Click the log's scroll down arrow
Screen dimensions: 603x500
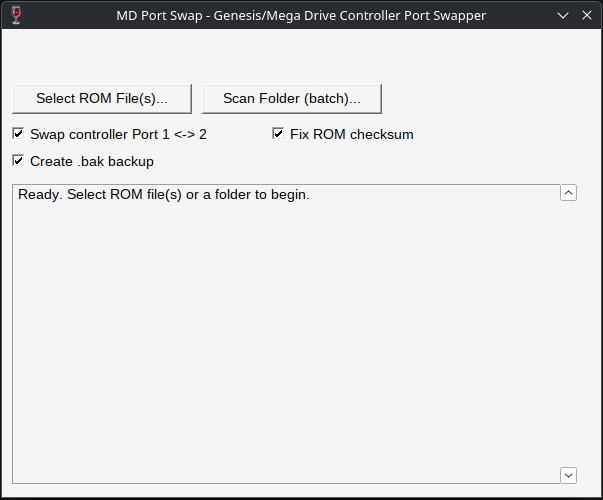coord(568,476)
